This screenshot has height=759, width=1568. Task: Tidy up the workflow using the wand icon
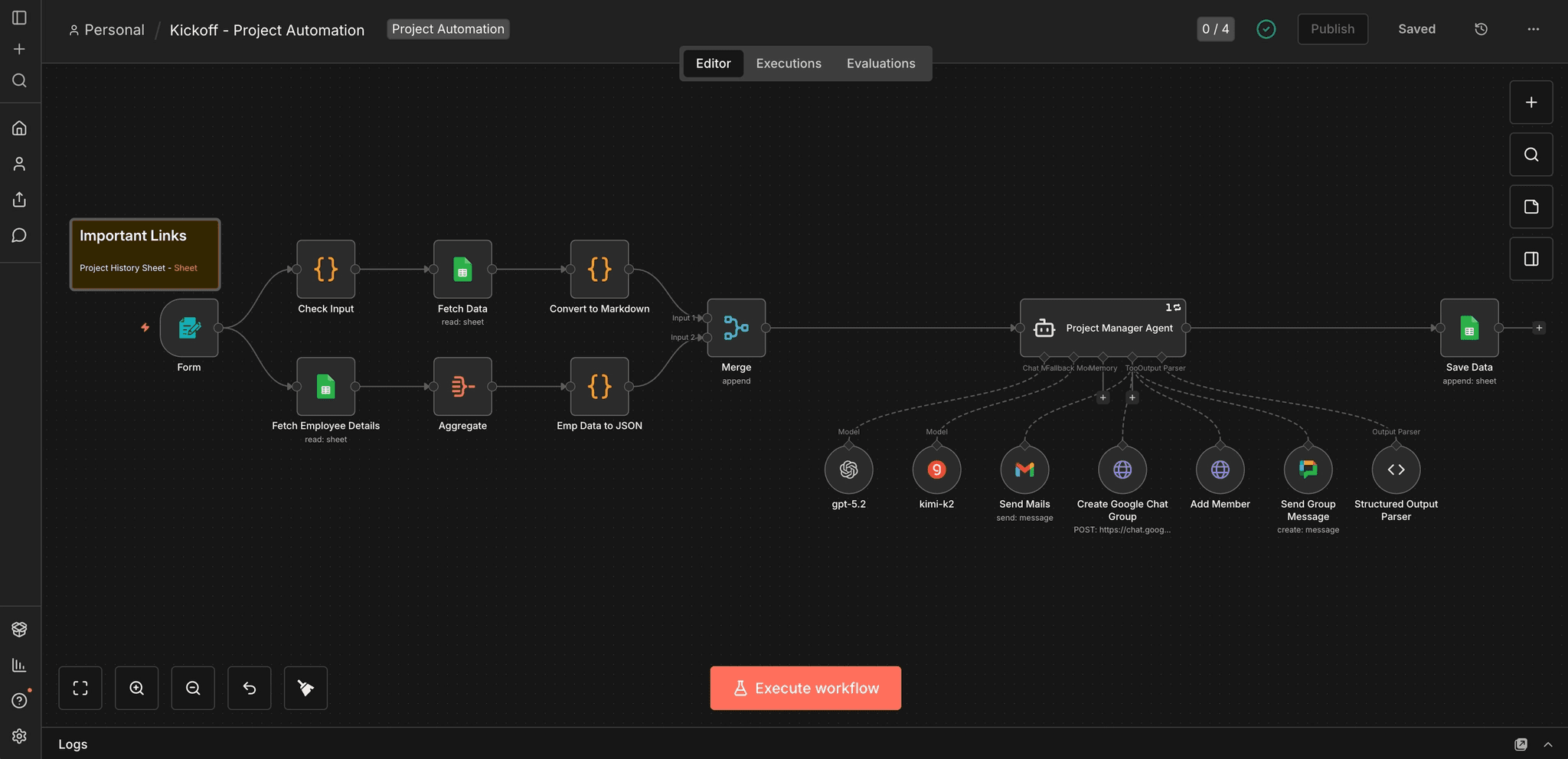305,687
